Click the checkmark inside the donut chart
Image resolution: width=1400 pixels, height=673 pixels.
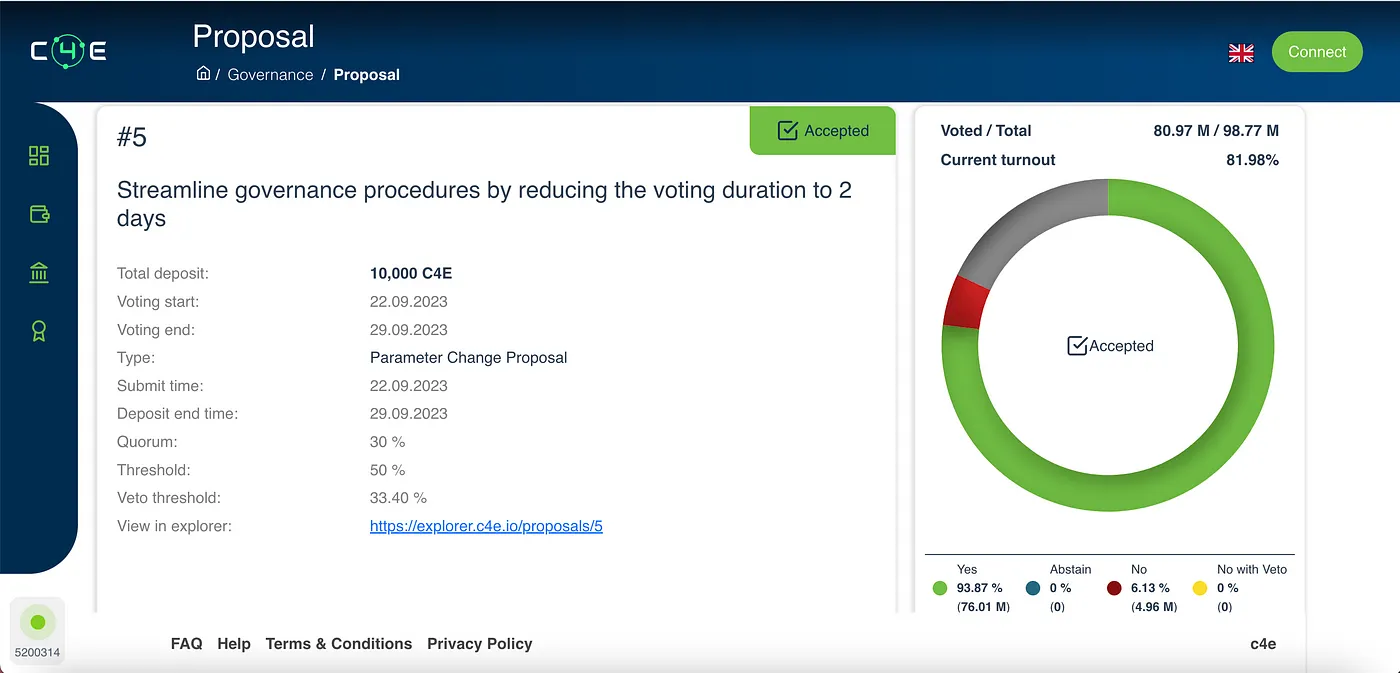[1076, 345]
